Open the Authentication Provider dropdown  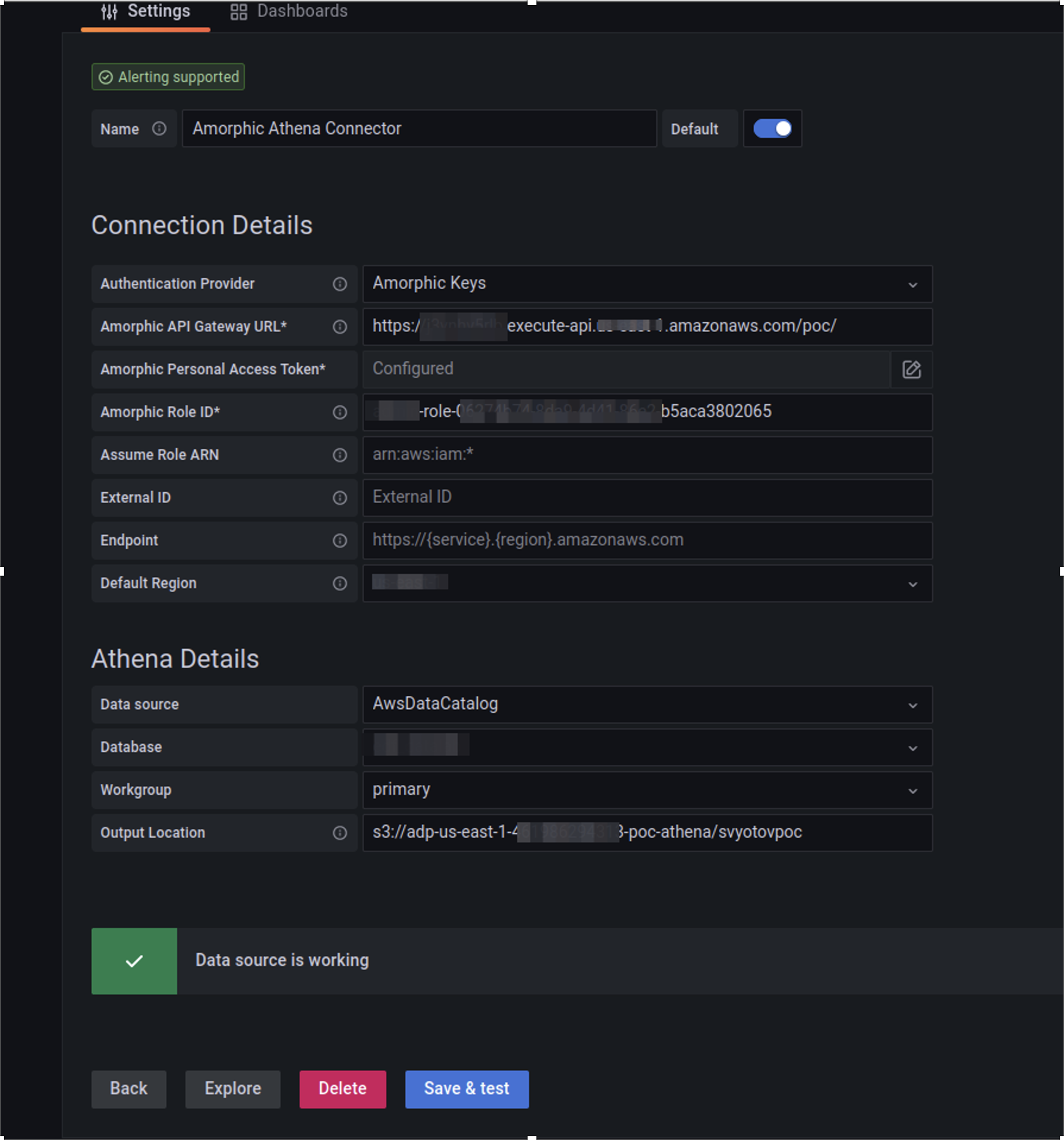pos(647,284)
